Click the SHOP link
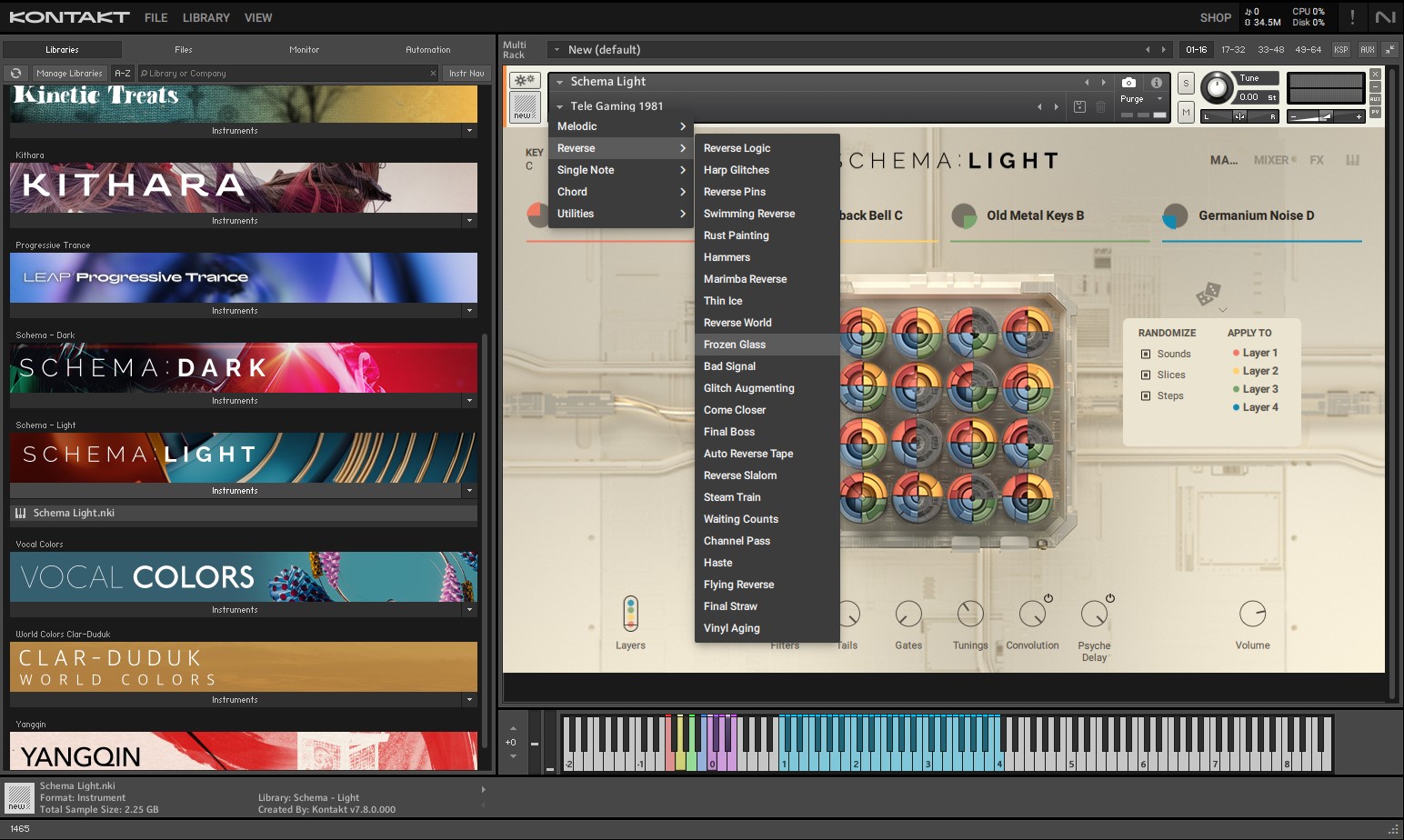Screen dimensions: 1404x840 click(x=1215, y=17)
